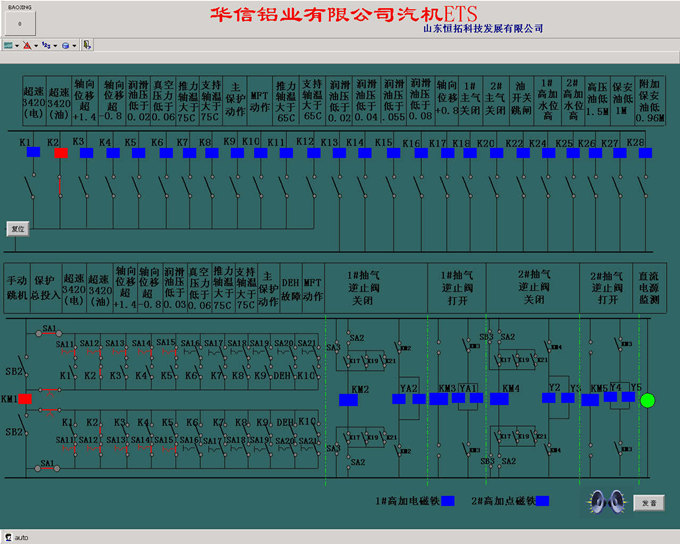This screenshot has height=544, width=680.
Task: Click the 2#主气关闭 header cell
Action: [x=496, y=101]
